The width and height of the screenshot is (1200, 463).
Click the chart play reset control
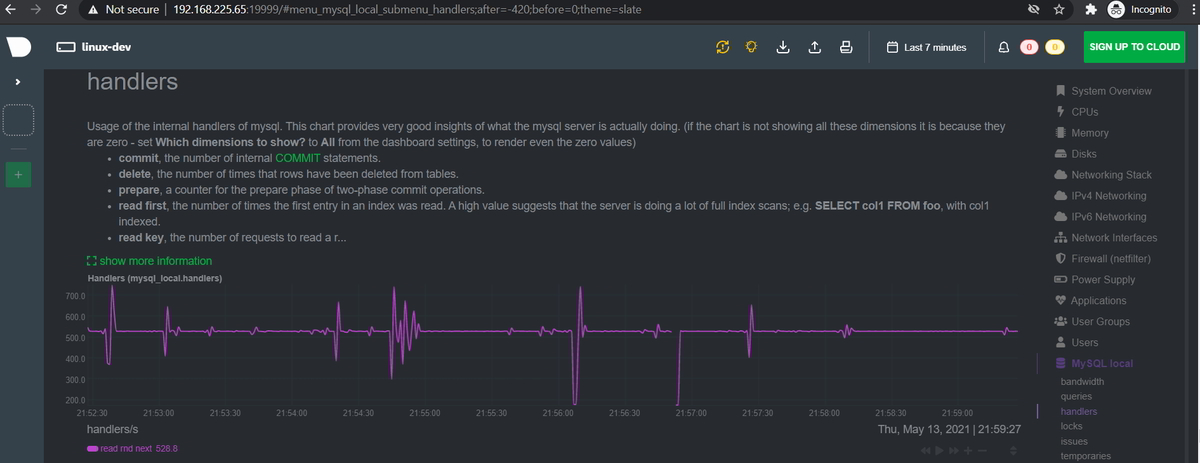pos(939,452)
